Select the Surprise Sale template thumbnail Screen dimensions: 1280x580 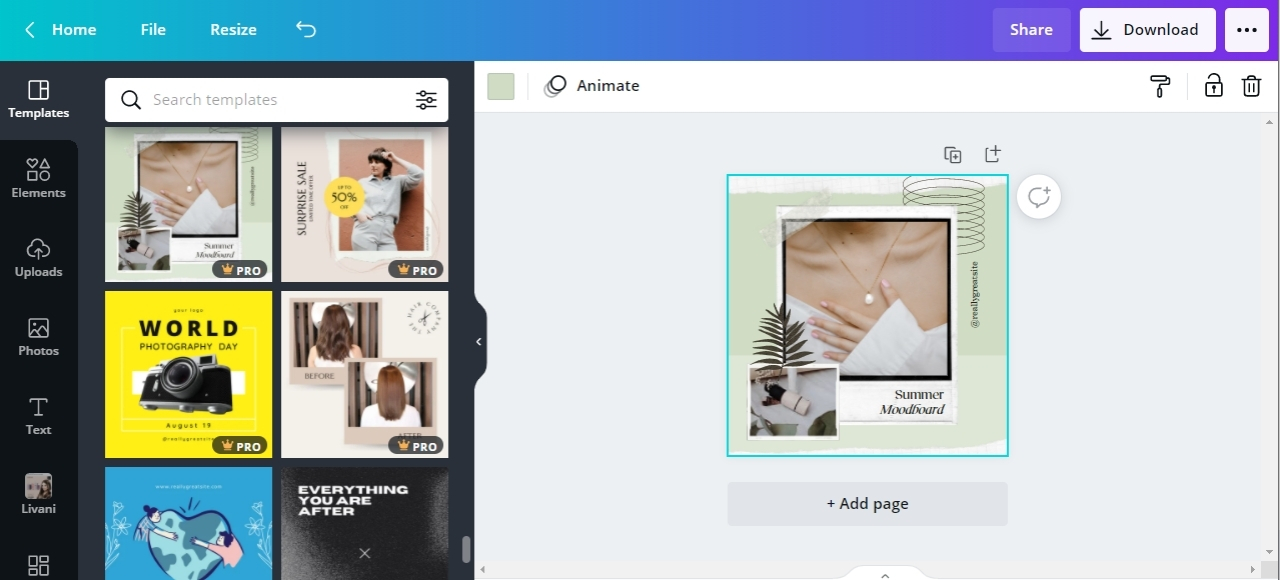coord(364,204)
